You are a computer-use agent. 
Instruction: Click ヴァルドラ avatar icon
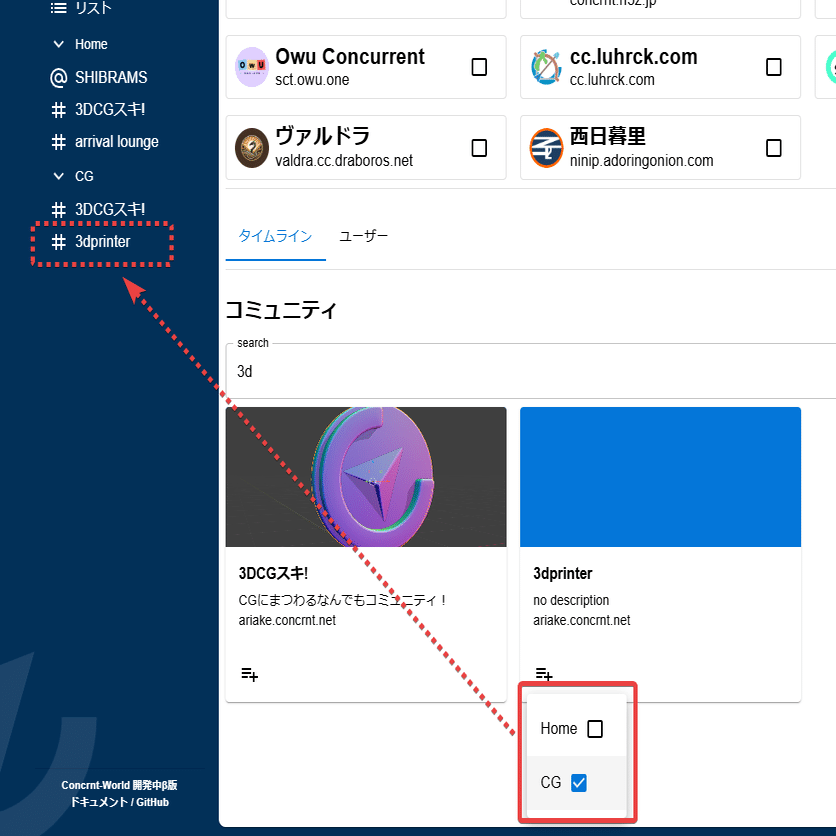[252, 148]
